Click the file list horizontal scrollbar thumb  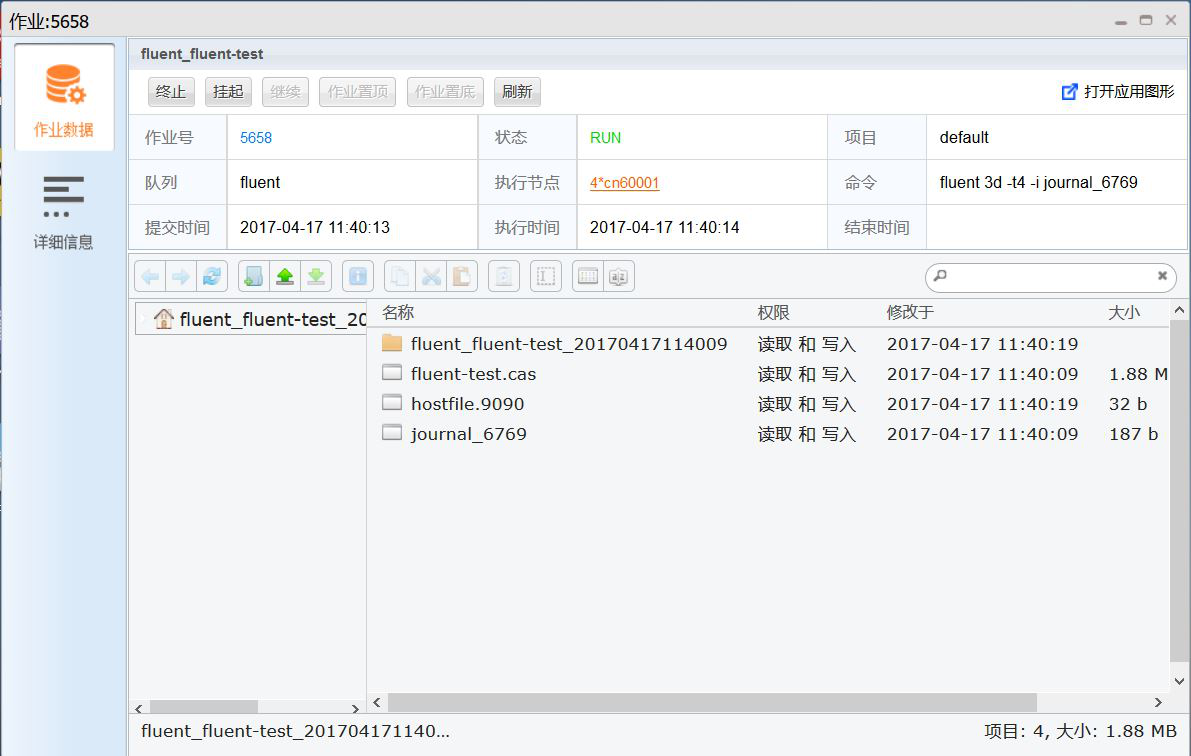coord(712,702)
